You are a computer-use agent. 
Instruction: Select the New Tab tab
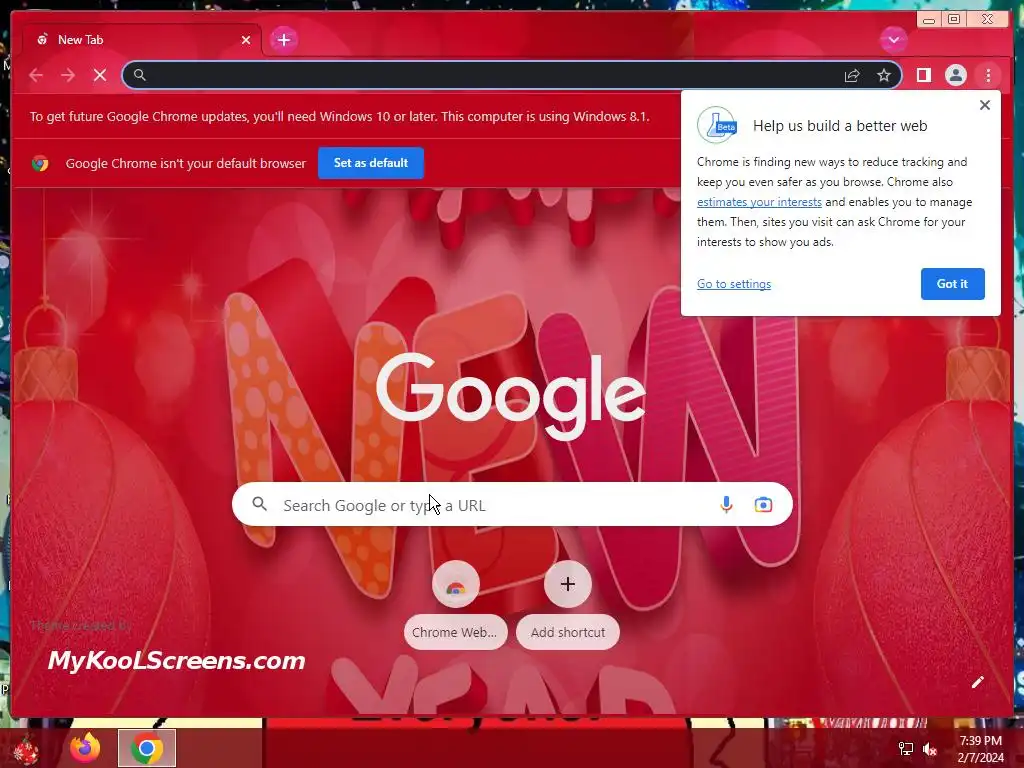coord(142,40)
